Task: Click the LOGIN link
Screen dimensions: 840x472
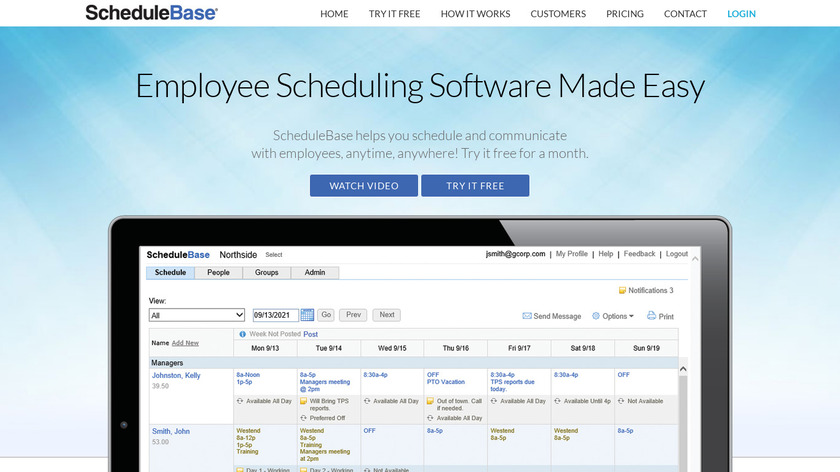Action: (x=741, y=14)
